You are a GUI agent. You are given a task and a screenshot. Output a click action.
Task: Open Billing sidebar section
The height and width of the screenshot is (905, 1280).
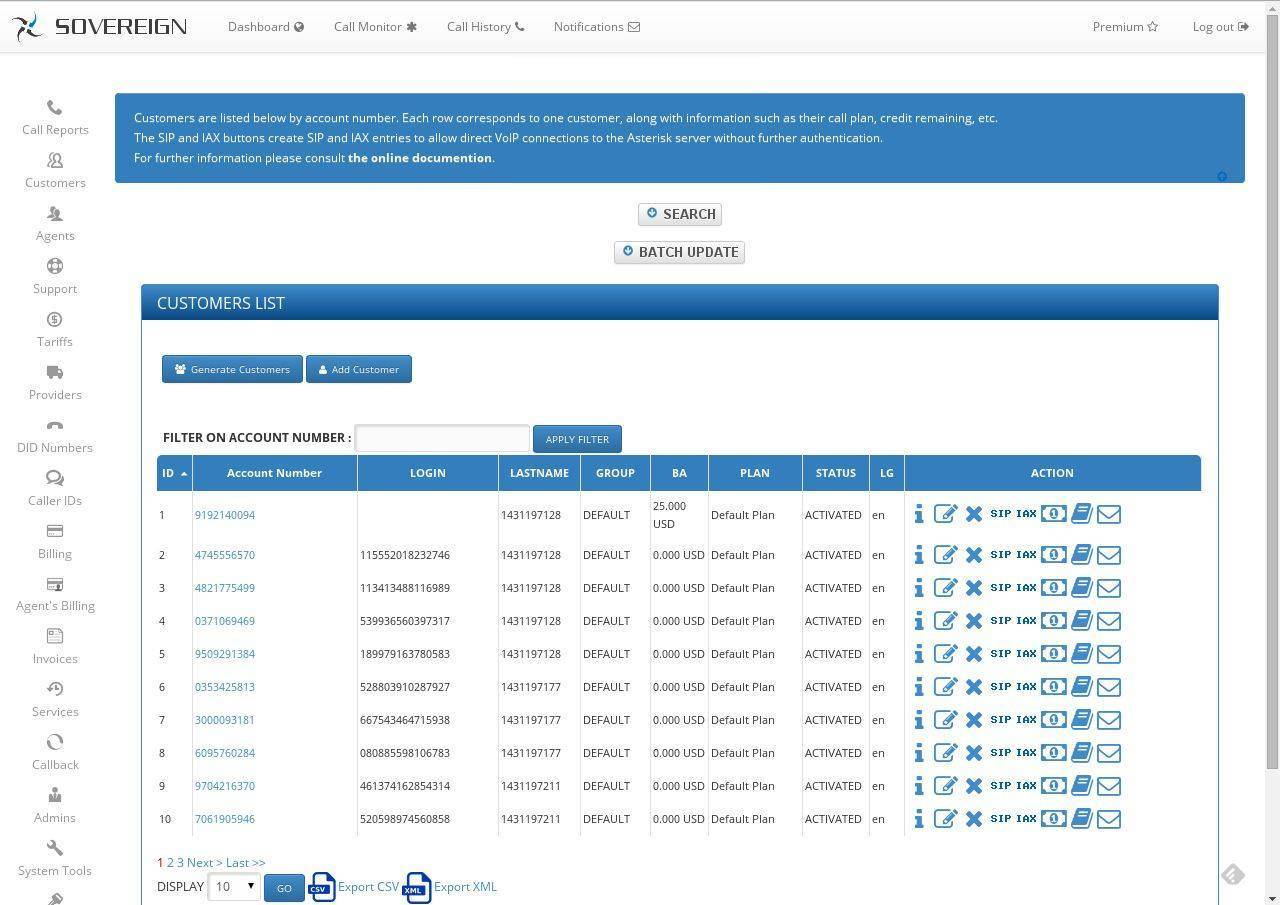[55, 542]
